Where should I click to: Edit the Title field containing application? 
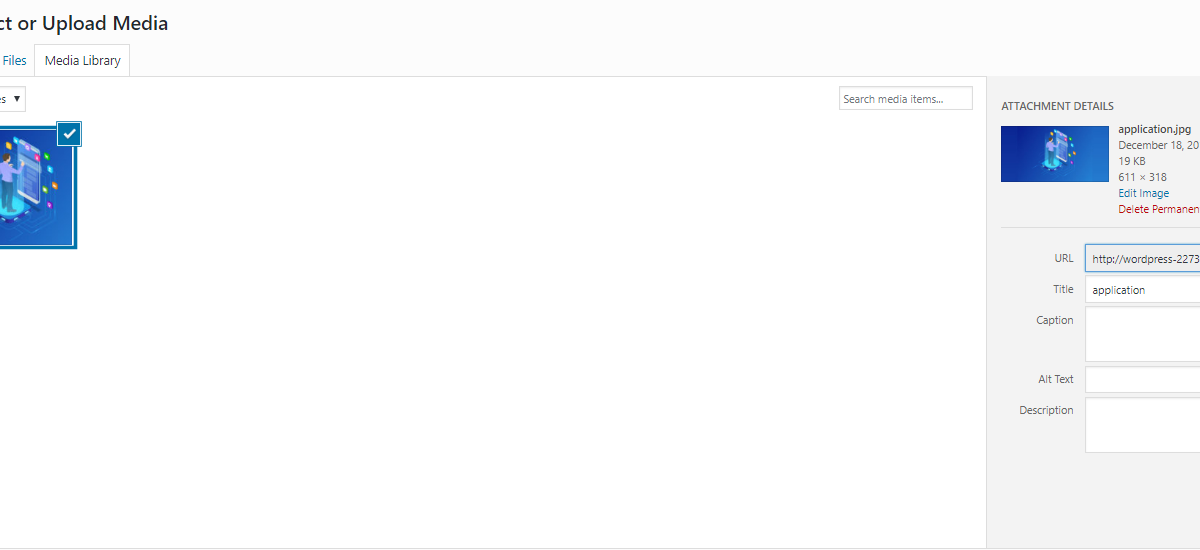pyautogui.click(x=1143, y=289)
